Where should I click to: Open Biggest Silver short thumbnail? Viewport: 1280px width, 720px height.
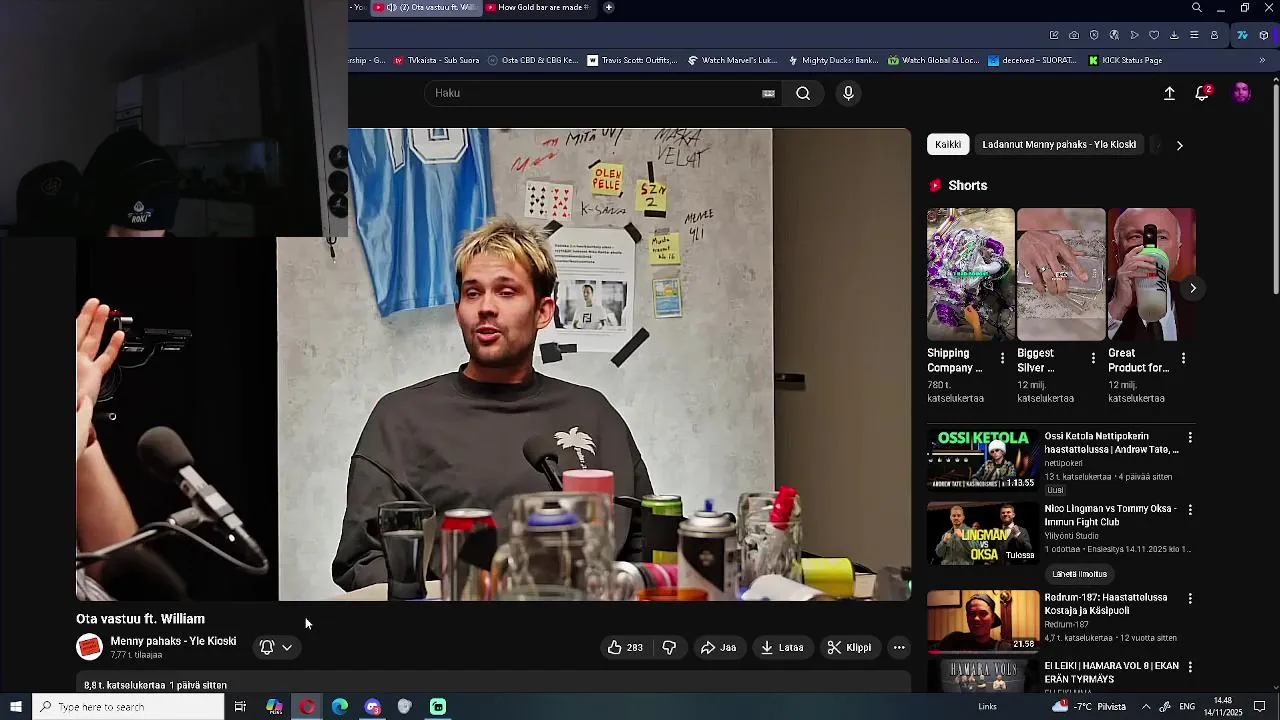1061,275
